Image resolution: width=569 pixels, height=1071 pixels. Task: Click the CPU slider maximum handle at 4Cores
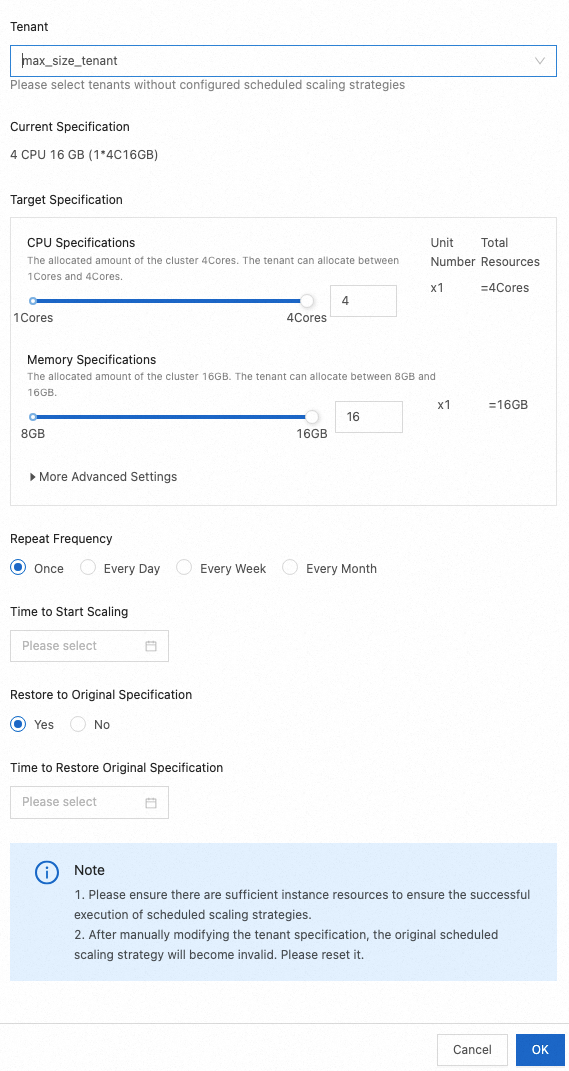click(307, 301)
